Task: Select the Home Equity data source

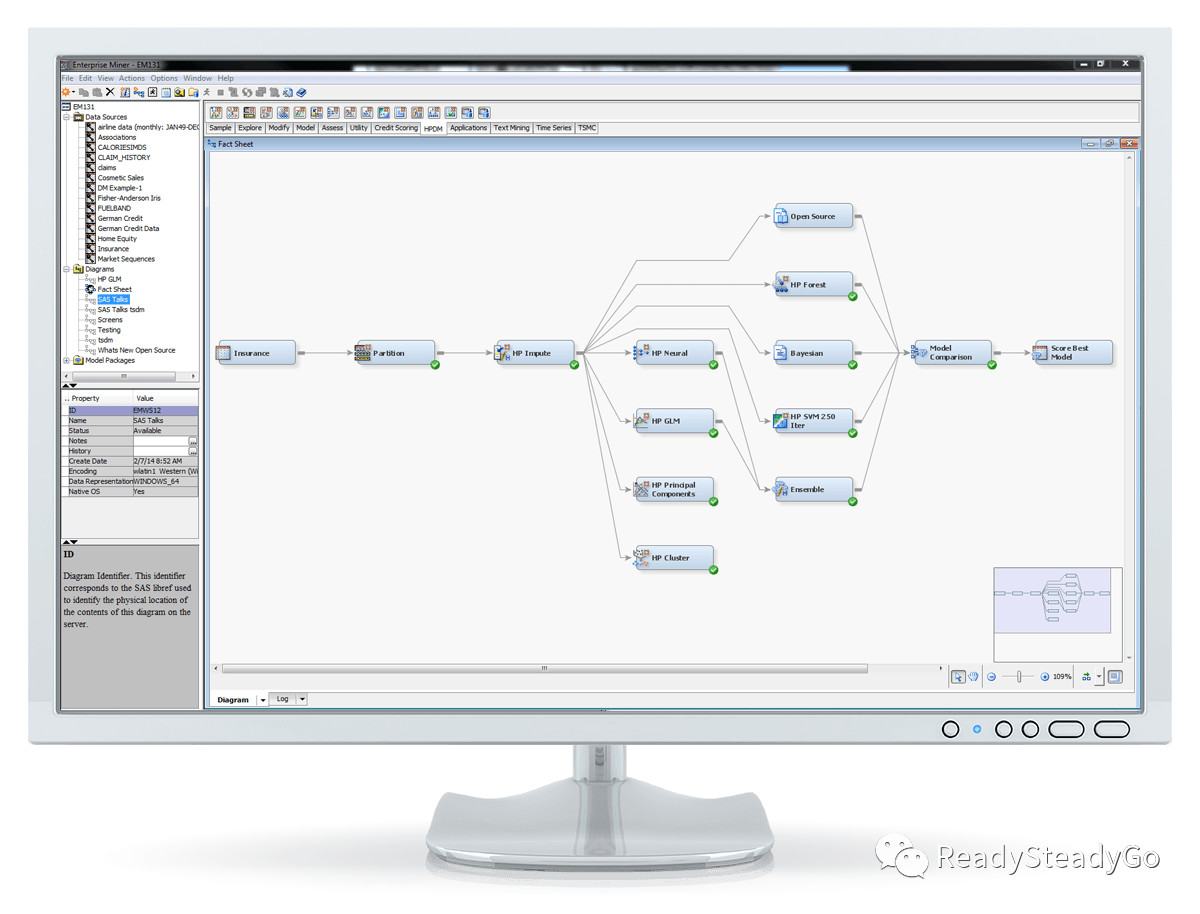Action: (117, 239)
